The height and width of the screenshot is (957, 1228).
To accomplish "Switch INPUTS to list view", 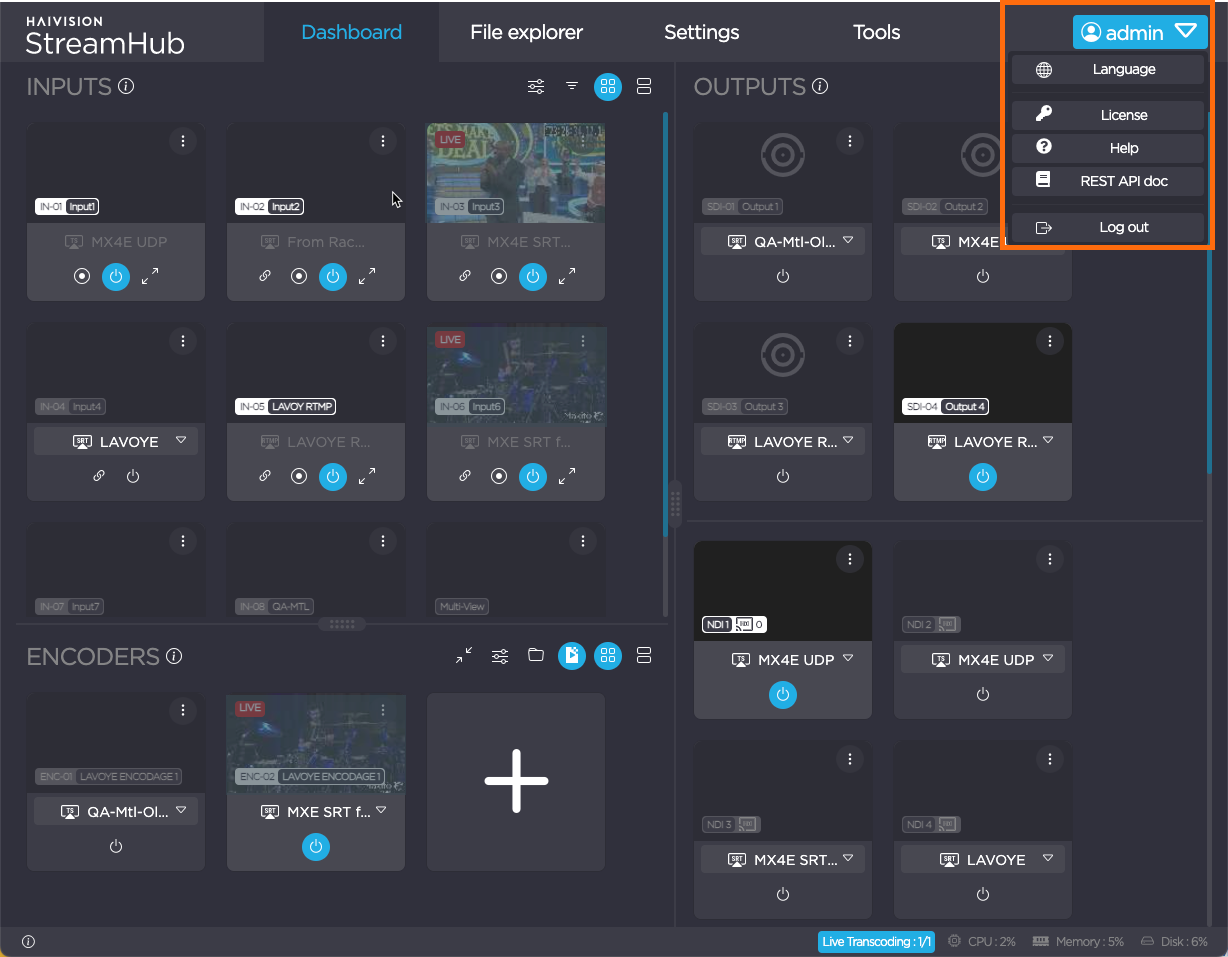I will (644, 87).
